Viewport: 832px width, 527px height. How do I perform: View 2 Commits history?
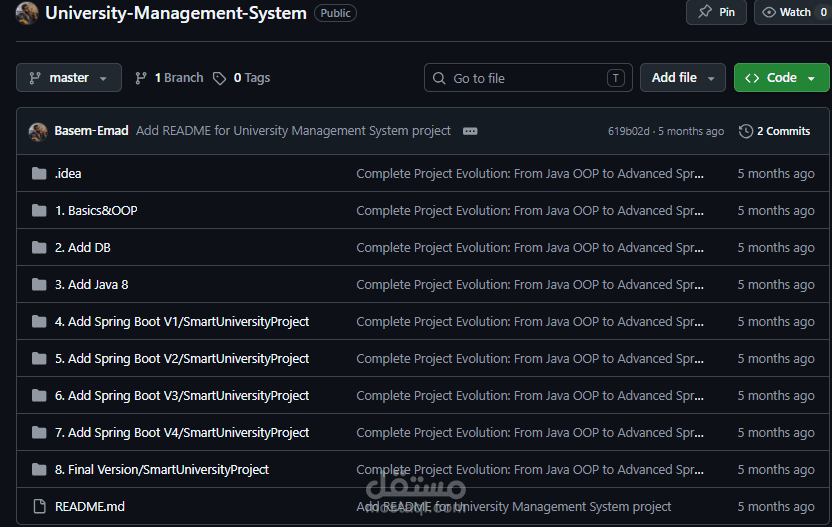(775, 131)
